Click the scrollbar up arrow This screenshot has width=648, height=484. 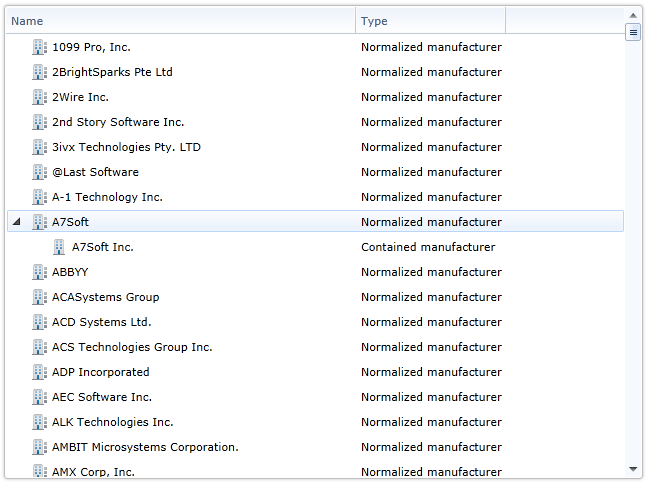pyautogui.click(x=633, y=15)
